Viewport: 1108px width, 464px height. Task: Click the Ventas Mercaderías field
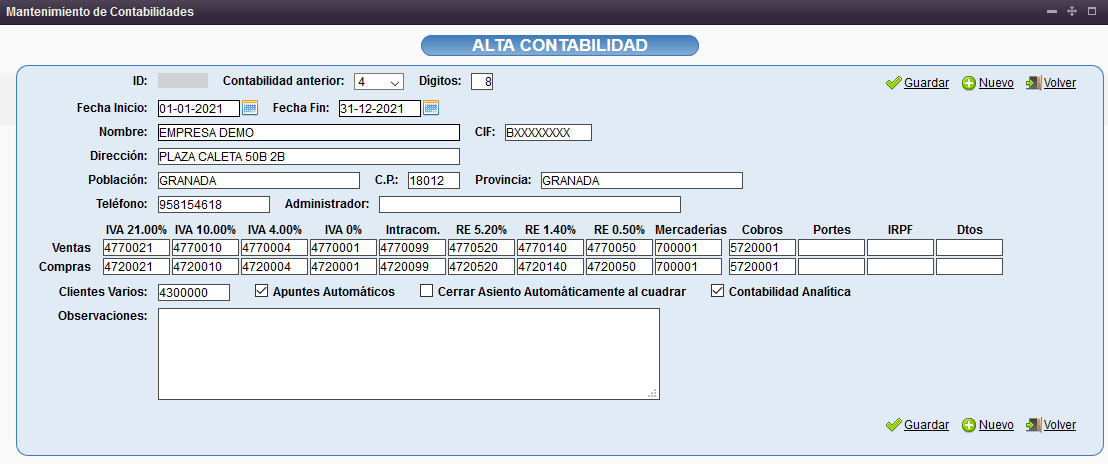[689, 248]
